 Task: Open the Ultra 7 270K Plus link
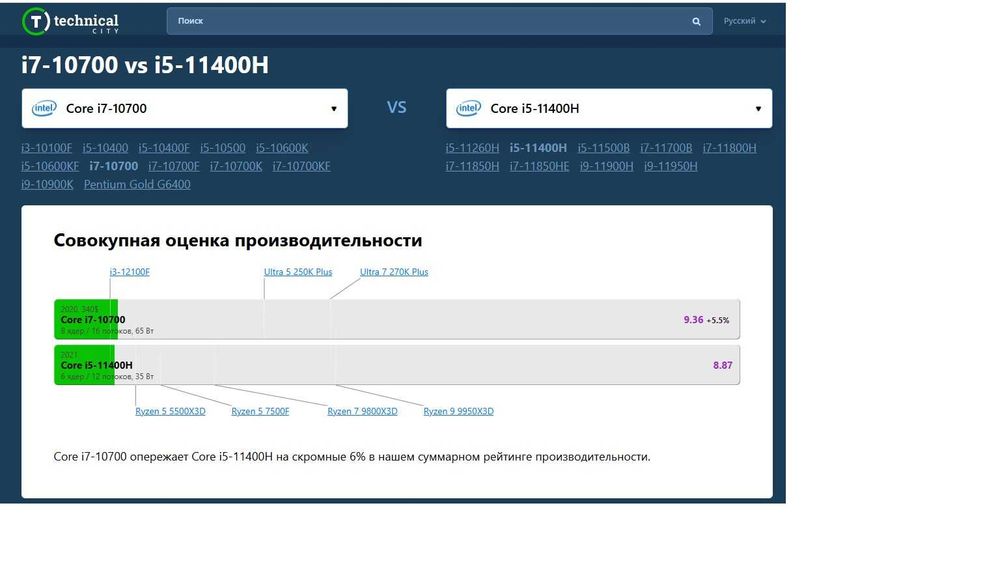click(394, 272)
